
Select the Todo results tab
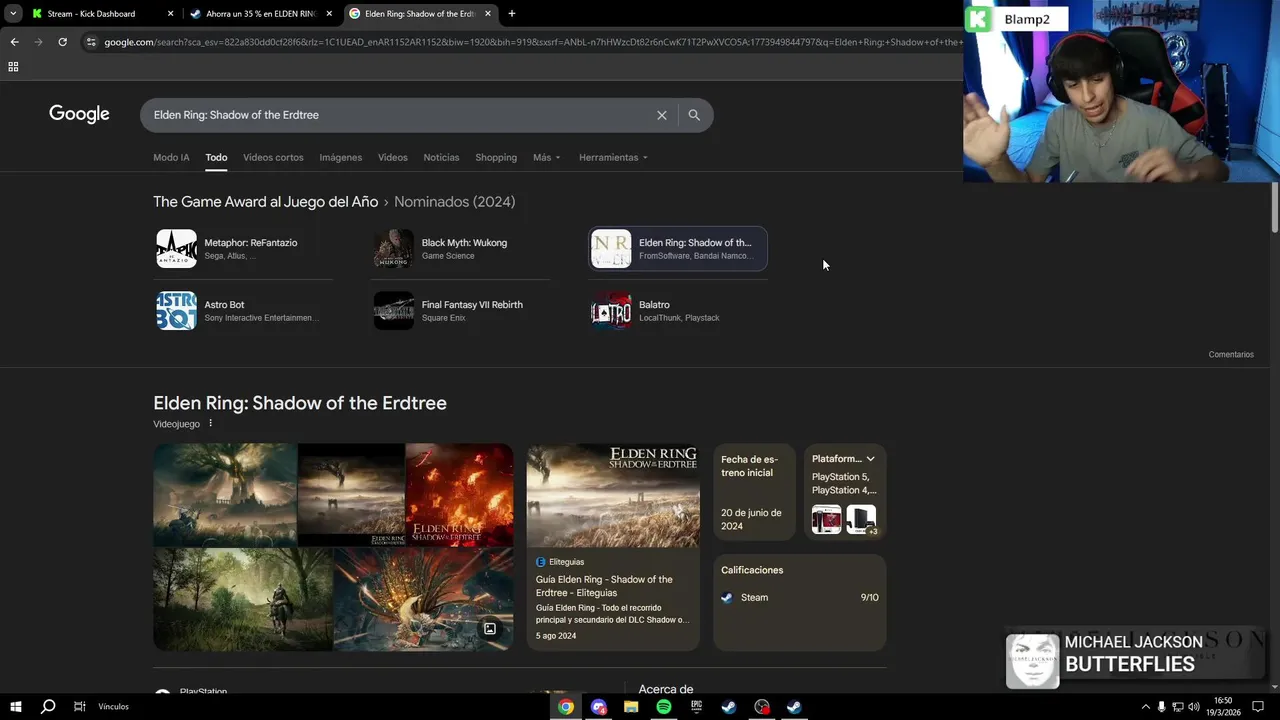tap(216, 157)
